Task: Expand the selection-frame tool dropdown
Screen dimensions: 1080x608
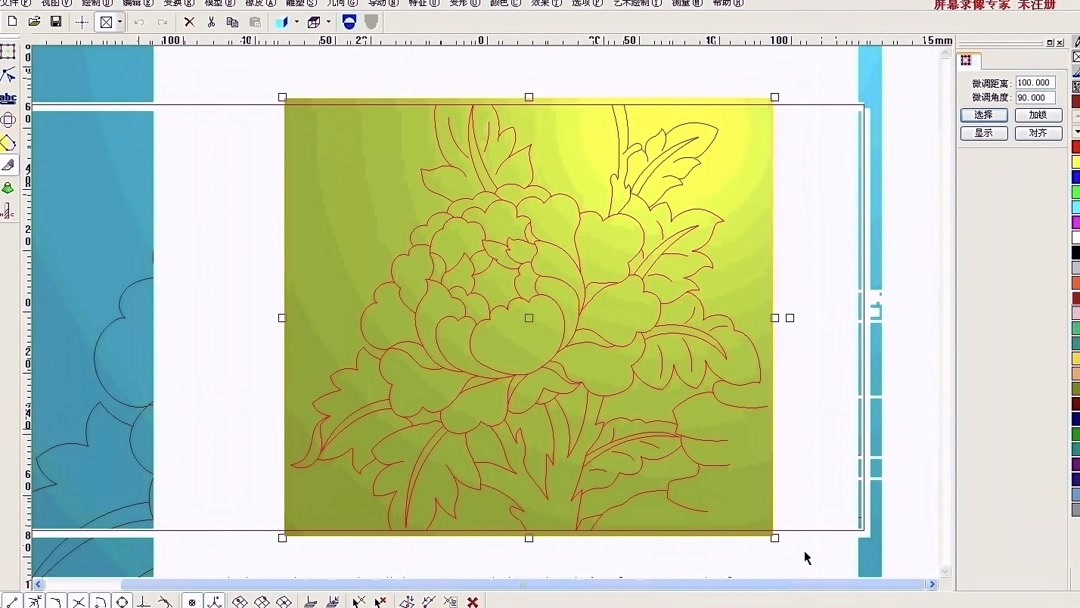Action: coord(118,21)
